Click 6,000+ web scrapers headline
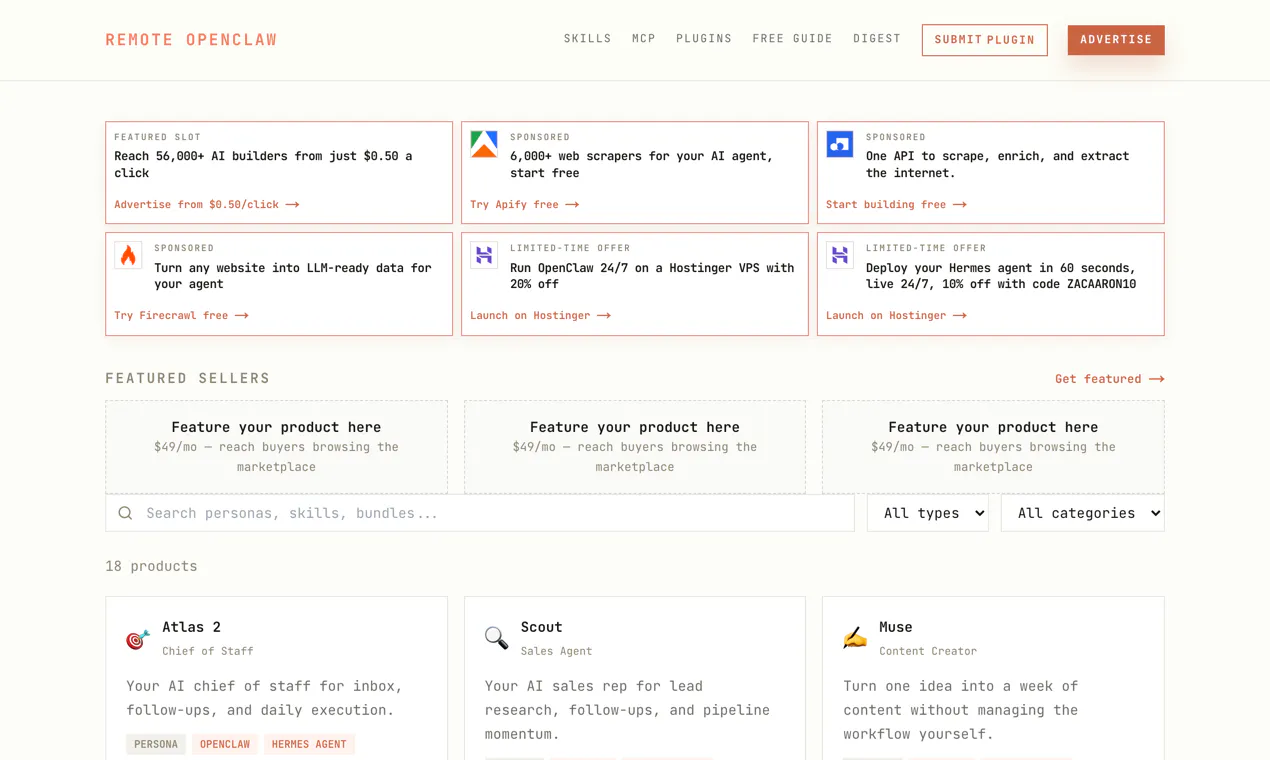 641,164
